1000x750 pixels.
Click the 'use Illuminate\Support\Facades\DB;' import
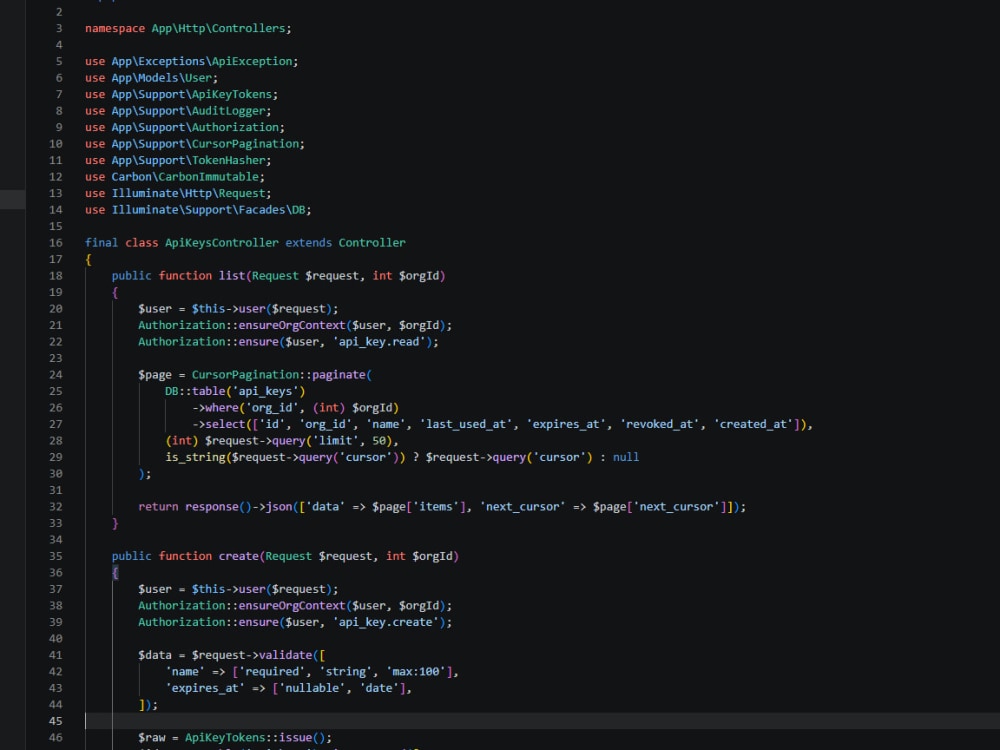[198, 210]
